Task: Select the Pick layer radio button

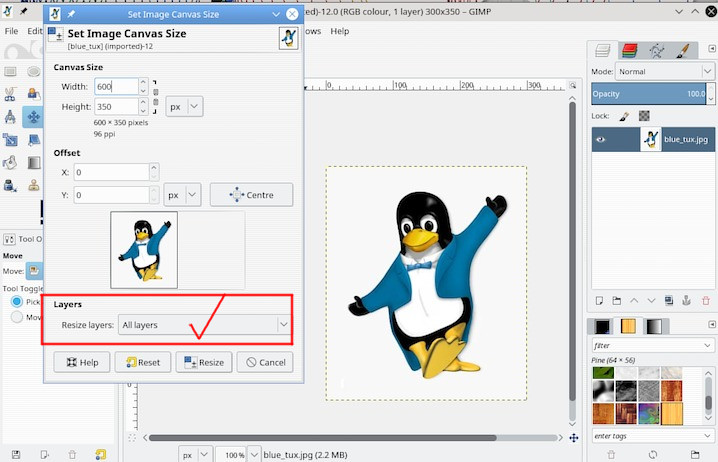Action: (x=17, y=301)
